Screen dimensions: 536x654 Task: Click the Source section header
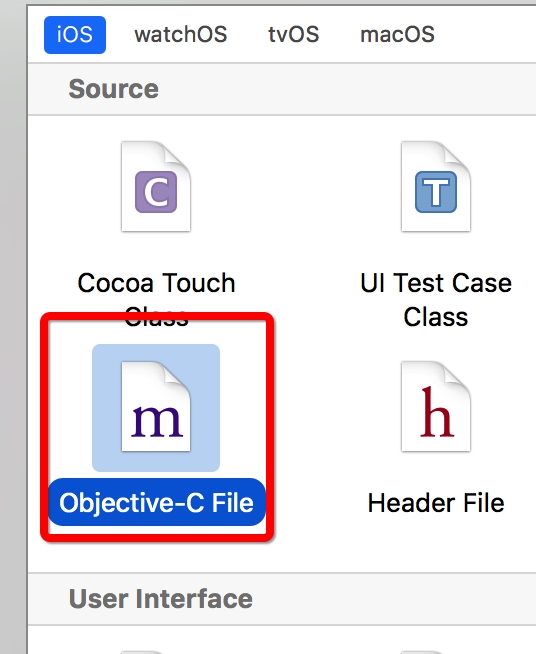click(x=113, y=89)
